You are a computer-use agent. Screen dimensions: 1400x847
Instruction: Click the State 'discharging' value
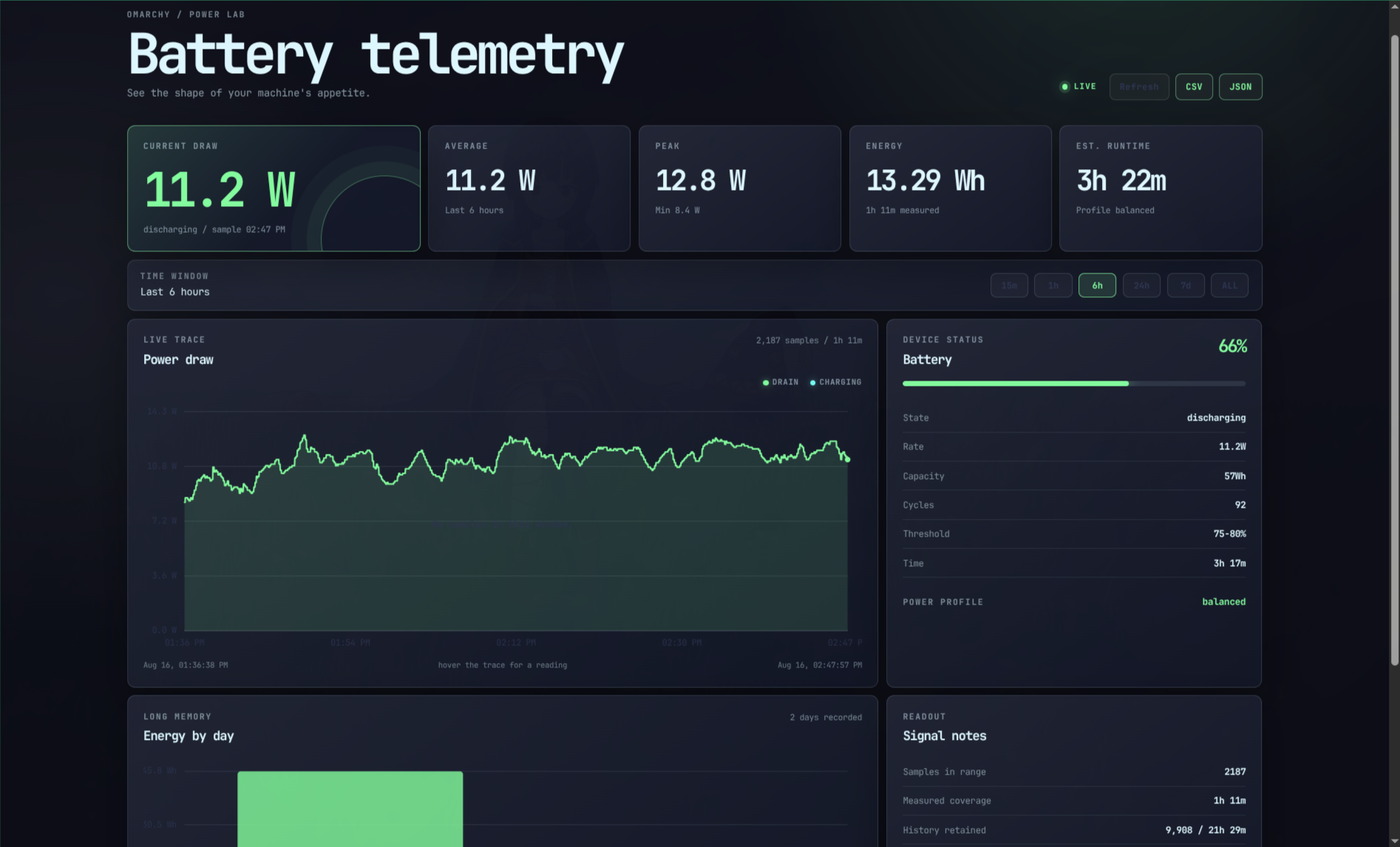pos(1216,418)
